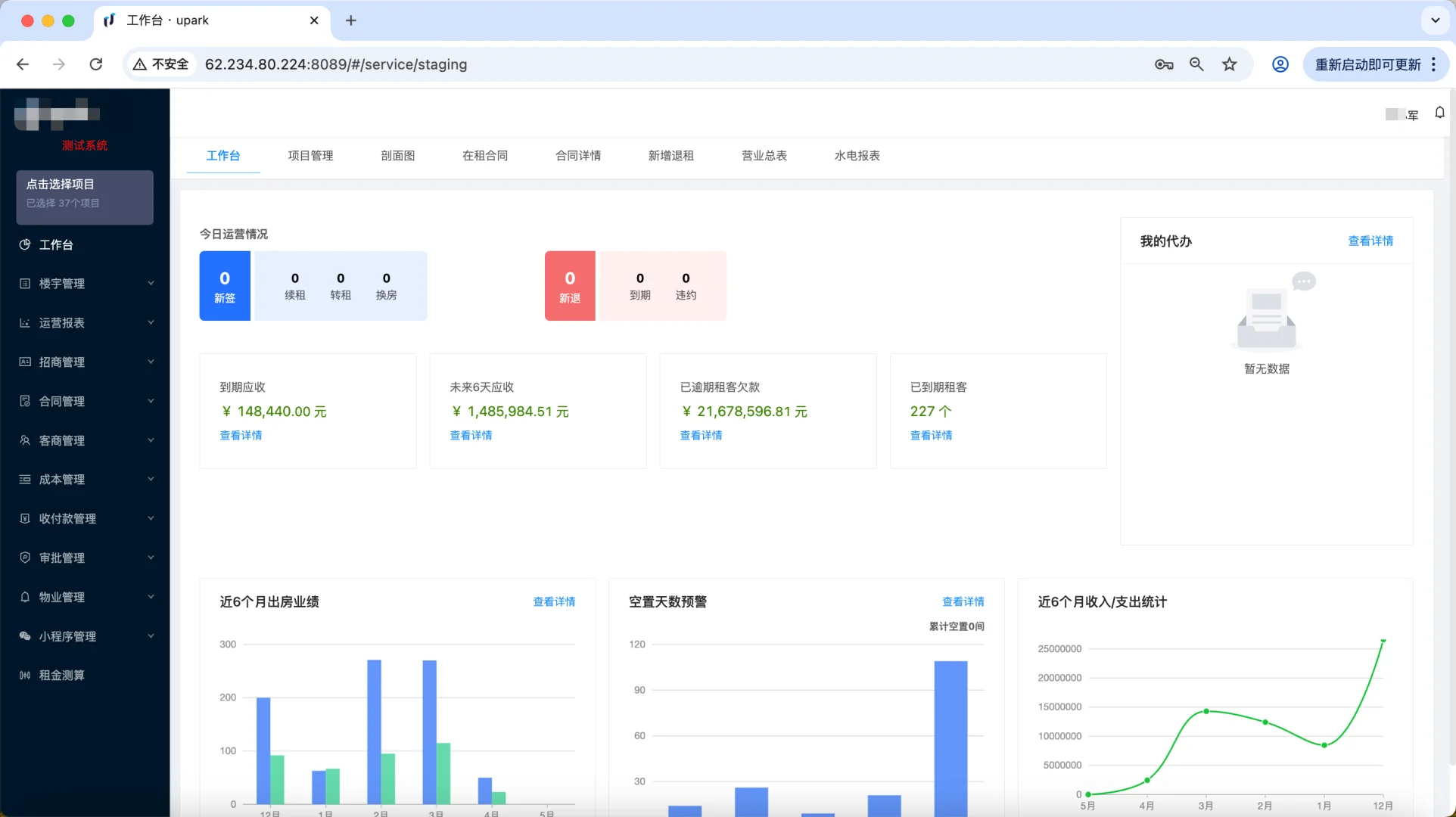This screenshot has height=817, width=1456.
Task: Expand the 成本管理 sidebar section
Action: (150, 479)
